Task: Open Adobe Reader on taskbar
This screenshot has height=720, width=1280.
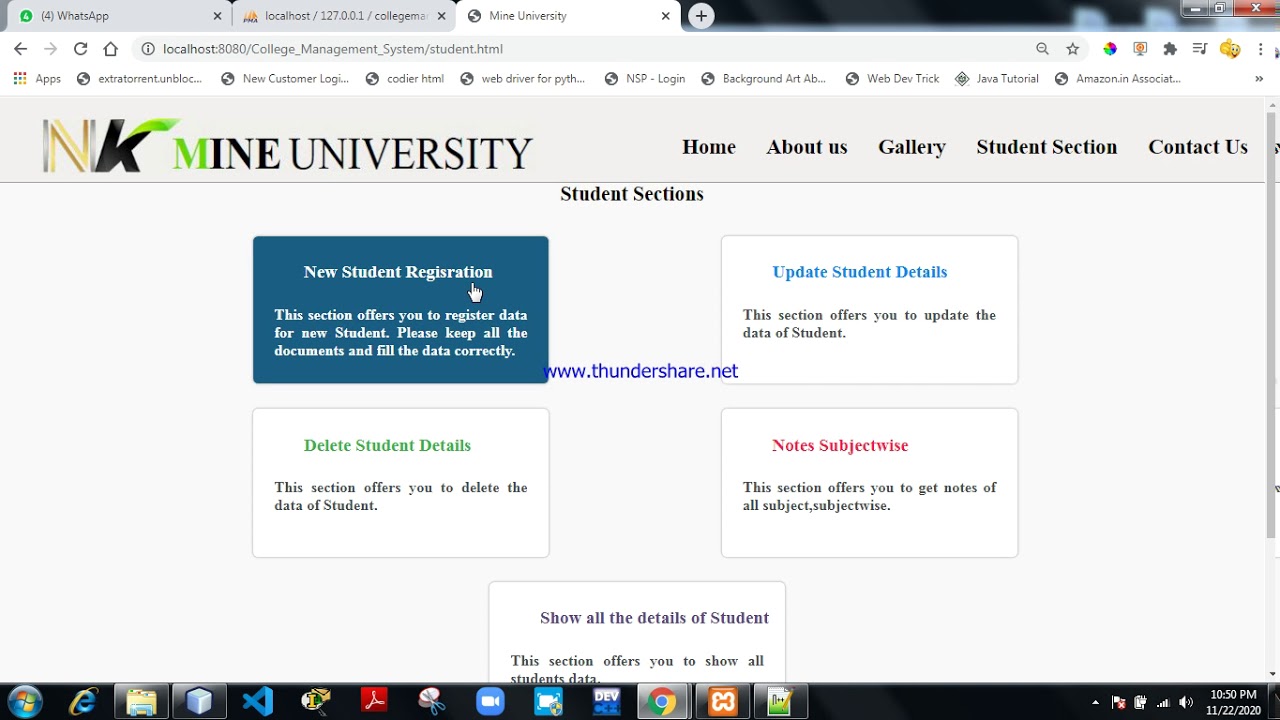Action: [x=374, y=701]
